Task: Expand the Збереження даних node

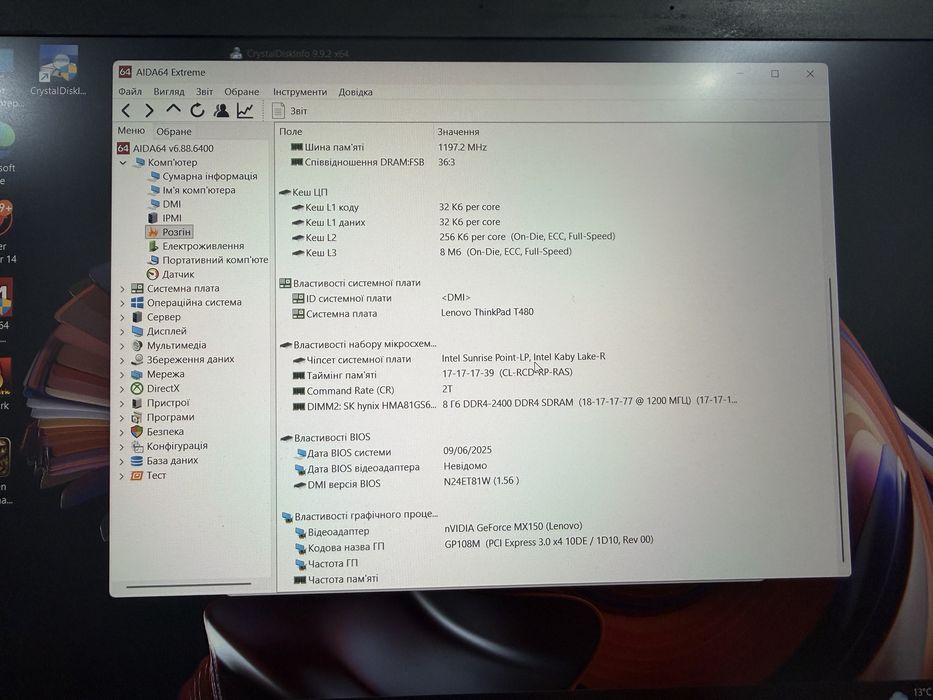Action: click(123, 360)
